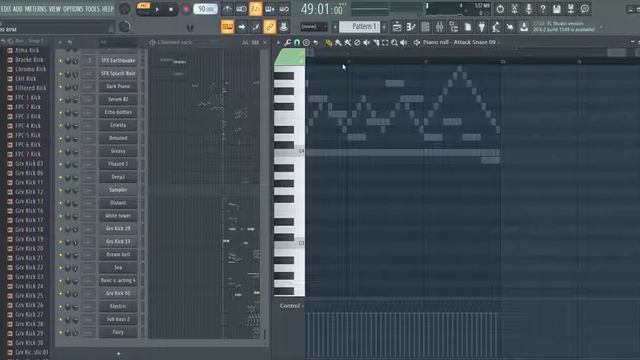The width and height of the screenshot is (640, 360).
Task: Click the add channel plus button
Action: (x=118, y=354)
